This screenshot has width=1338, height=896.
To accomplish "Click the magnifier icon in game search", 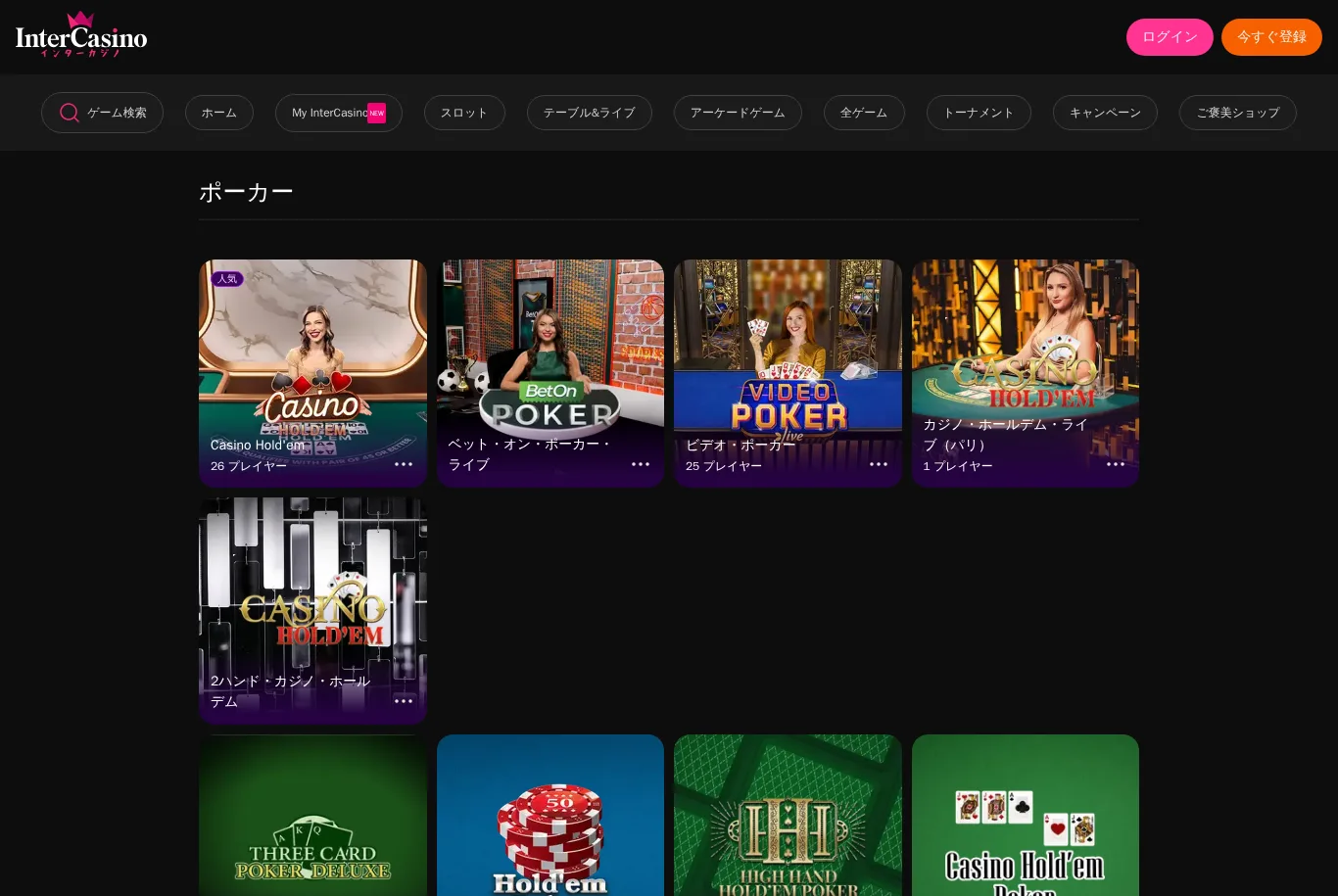I will (70, 113).
